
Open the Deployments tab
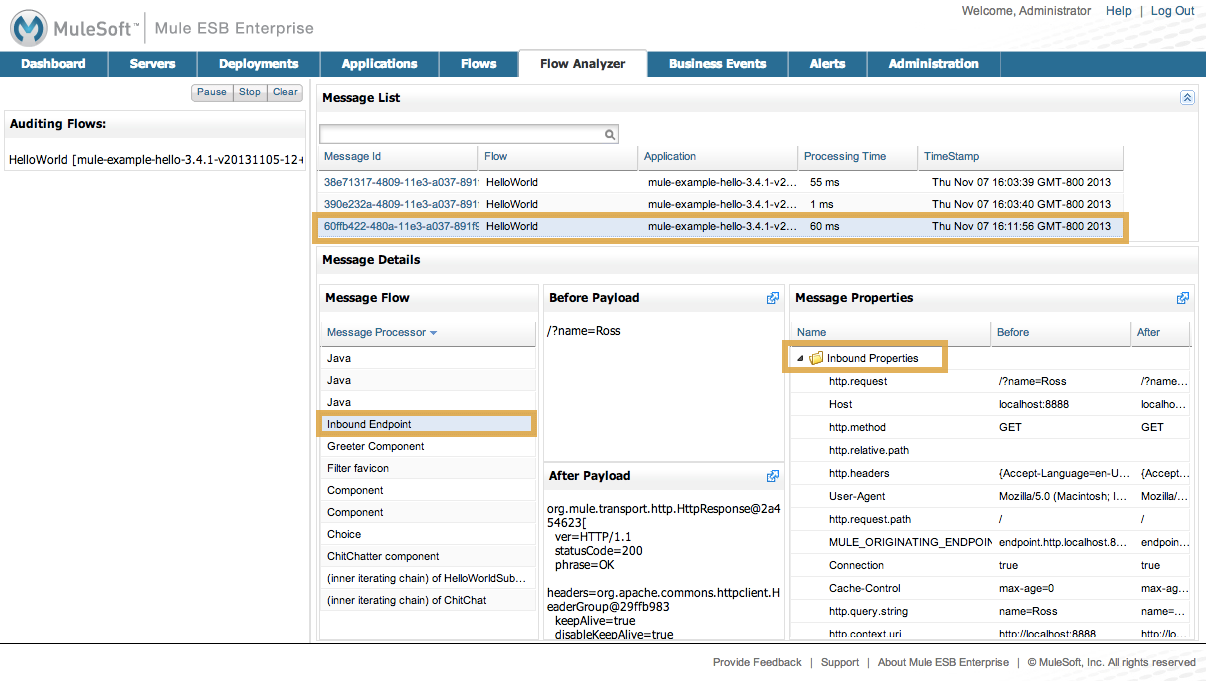click(x=259, y=64)
